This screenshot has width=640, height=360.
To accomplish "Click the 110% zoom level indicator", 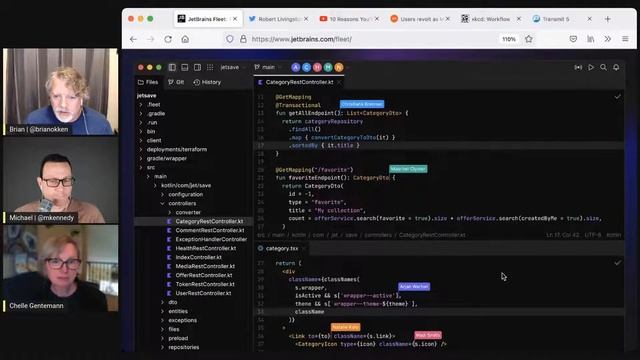I will [509, 39].
